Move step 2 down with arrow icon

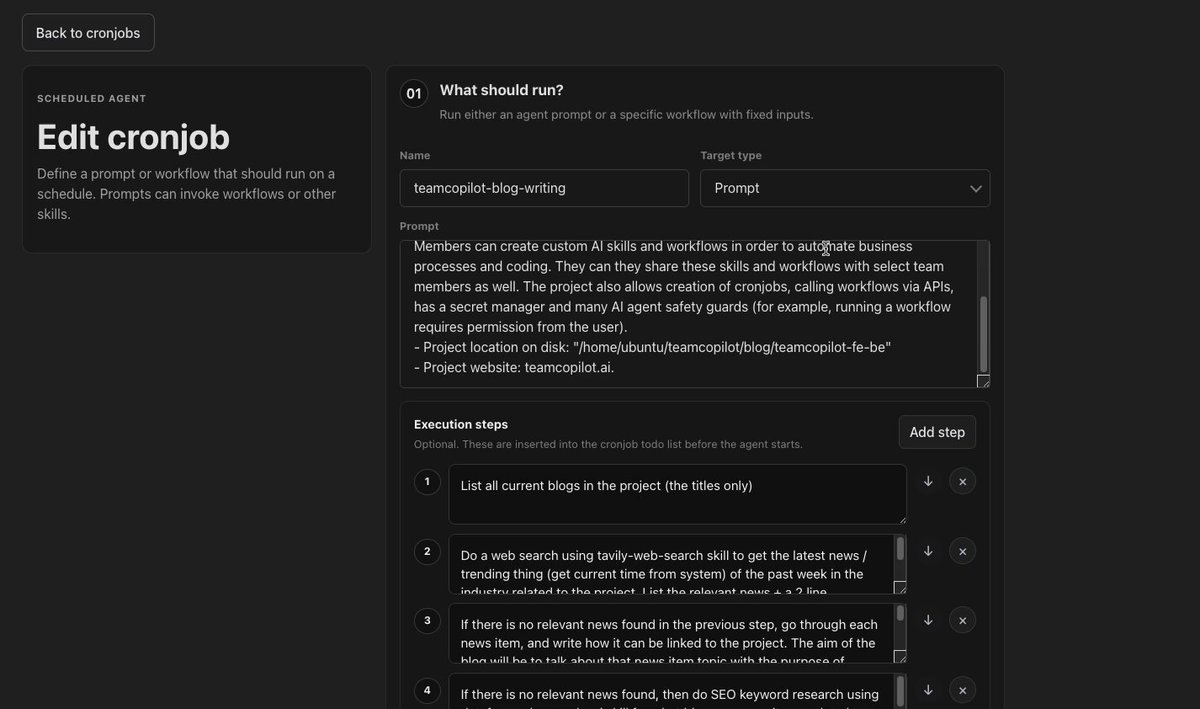pyautogui.click(x=928, y=551)
